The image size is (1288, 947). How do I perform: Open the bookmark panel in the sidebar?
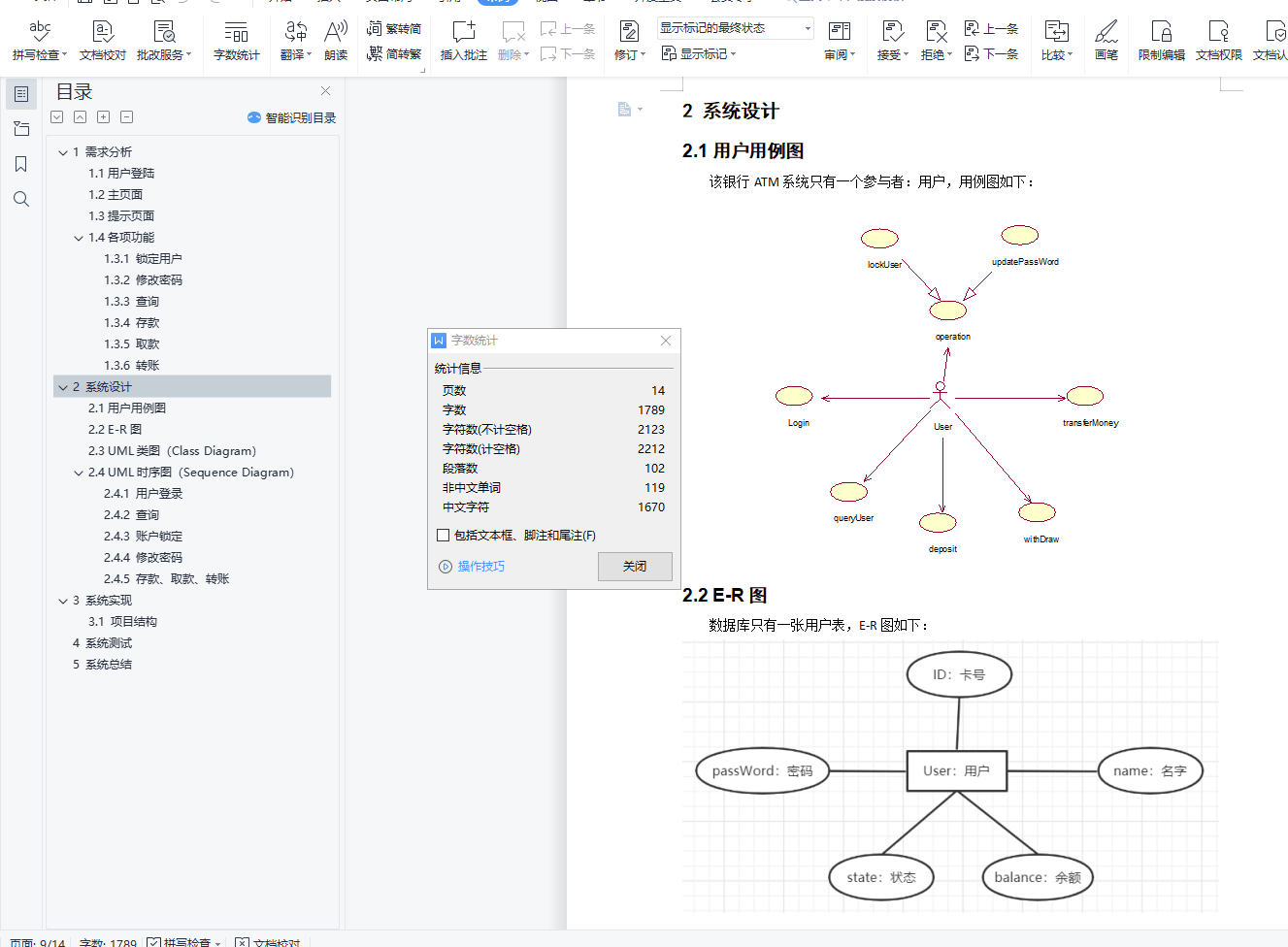(x=21, y=164)
